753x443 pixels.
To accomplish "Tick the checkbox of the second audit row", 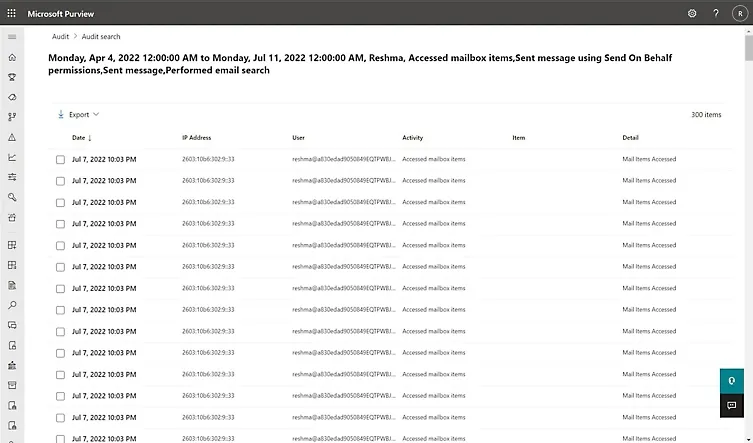I will 60,181.
